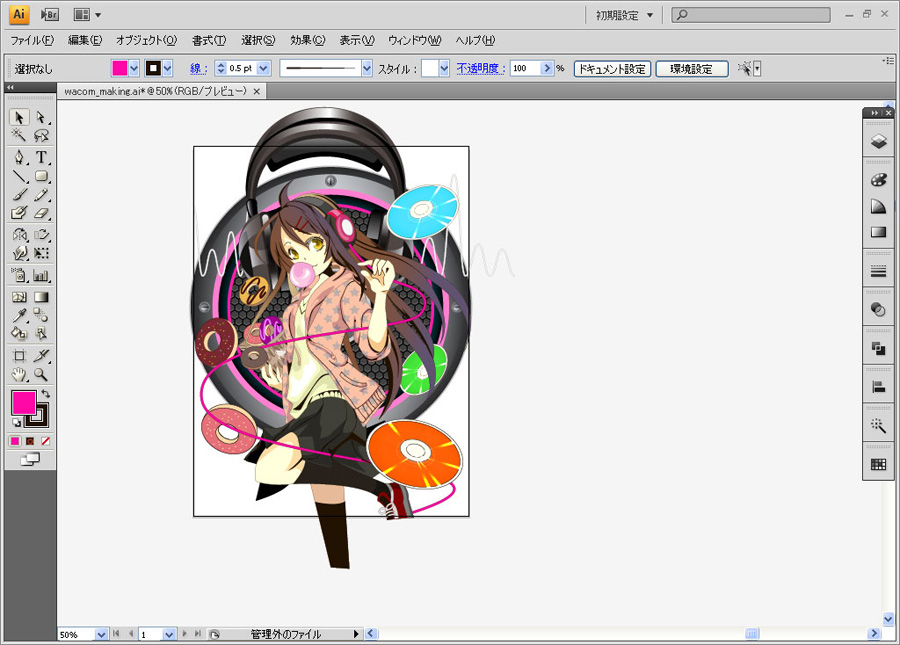Select the Line Segment tool
The width and height of the screenshot is (900, 645).
[19, 176]
